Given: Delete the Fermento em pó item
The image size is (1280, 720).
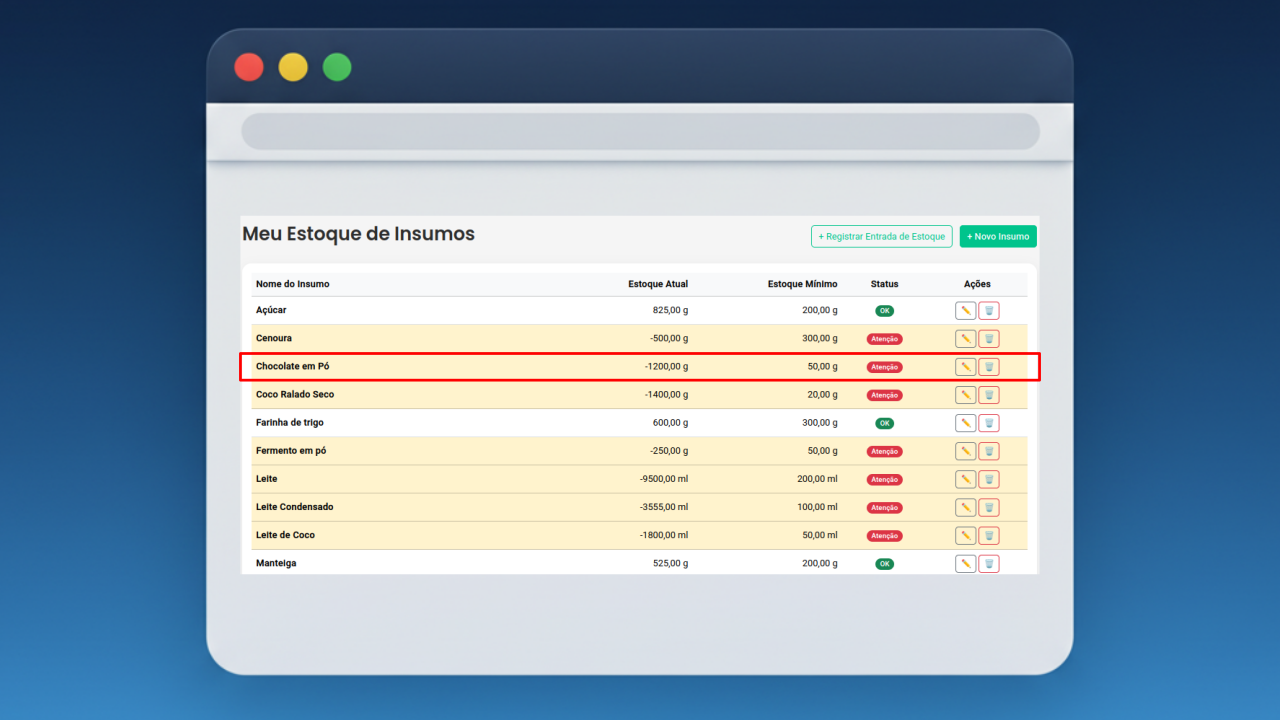Looking at the screenshot, I should pyautogui.click(x=989, y=451).
